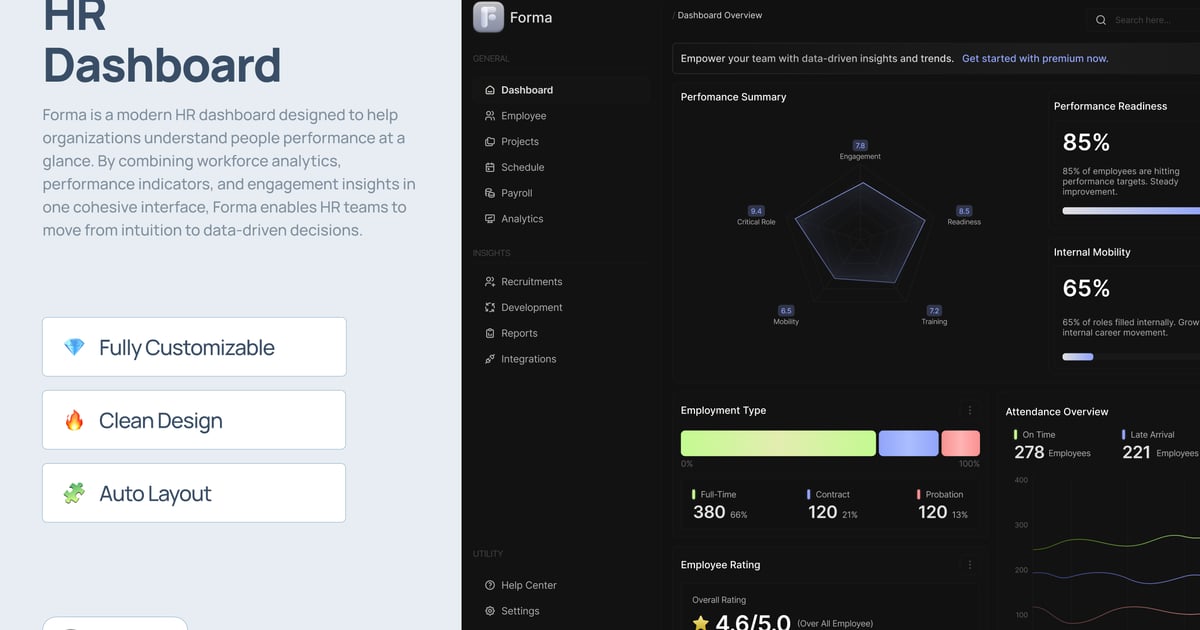Click the Help Center question icon

pyautogui.click(x=490, y=585)
